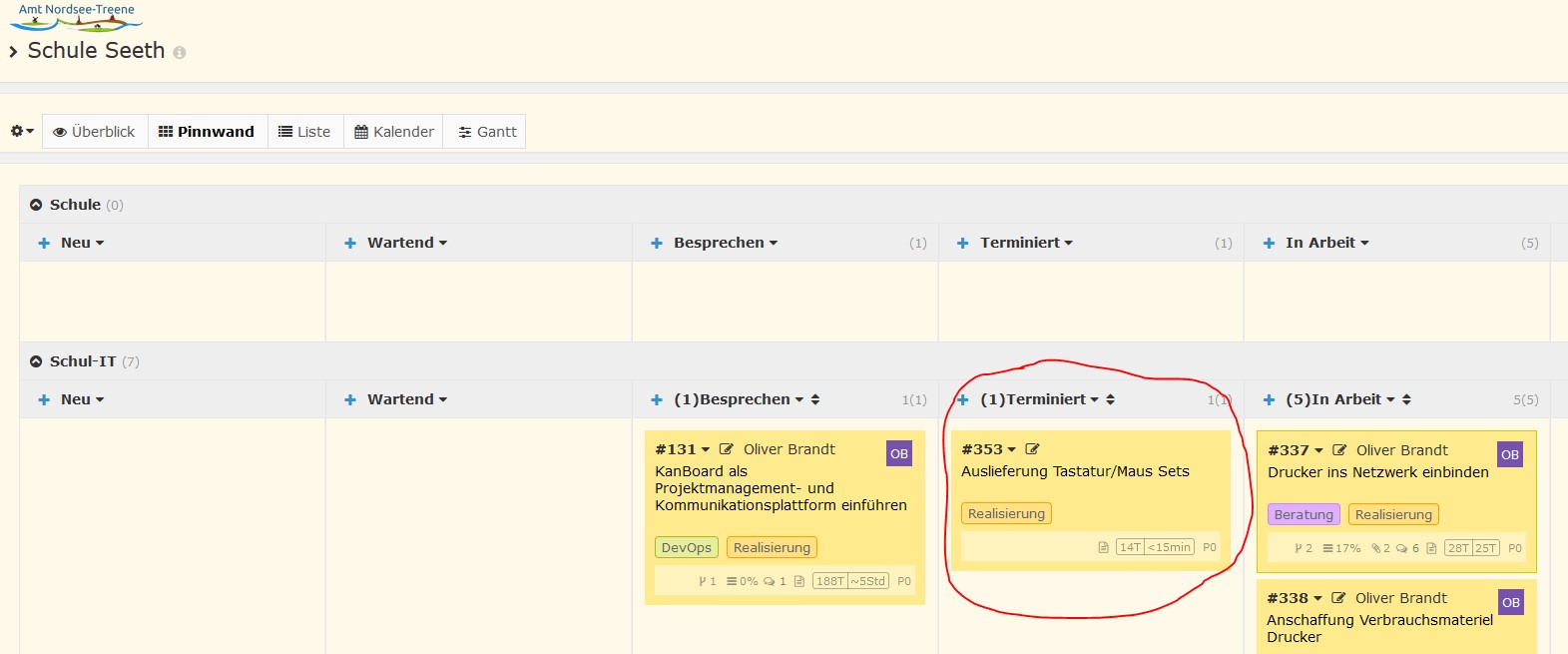Click info icon beside Schule Seeth title

point(180,53)
